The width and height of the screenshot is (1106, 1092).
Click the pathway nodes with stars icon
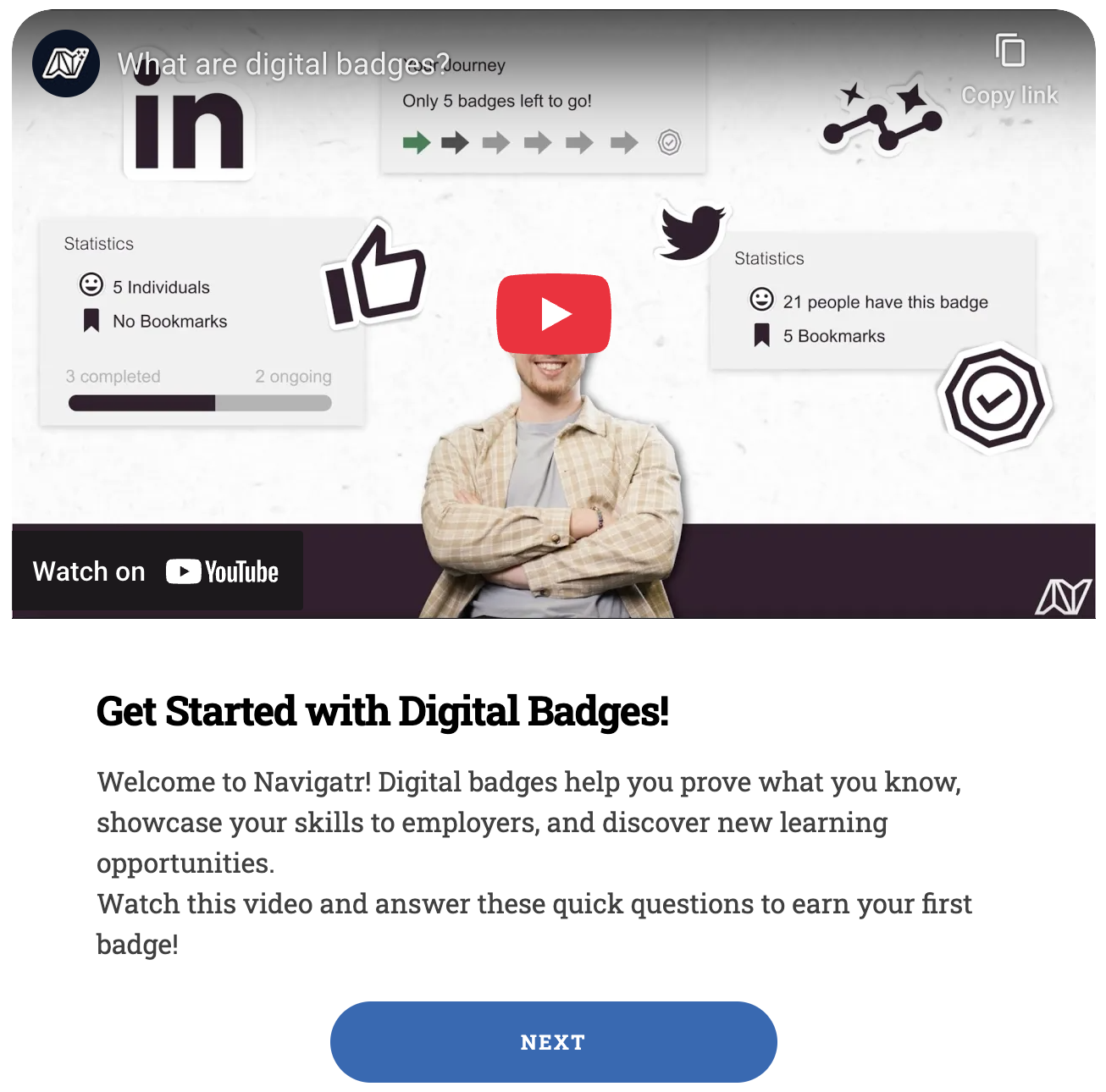point(882,119)
